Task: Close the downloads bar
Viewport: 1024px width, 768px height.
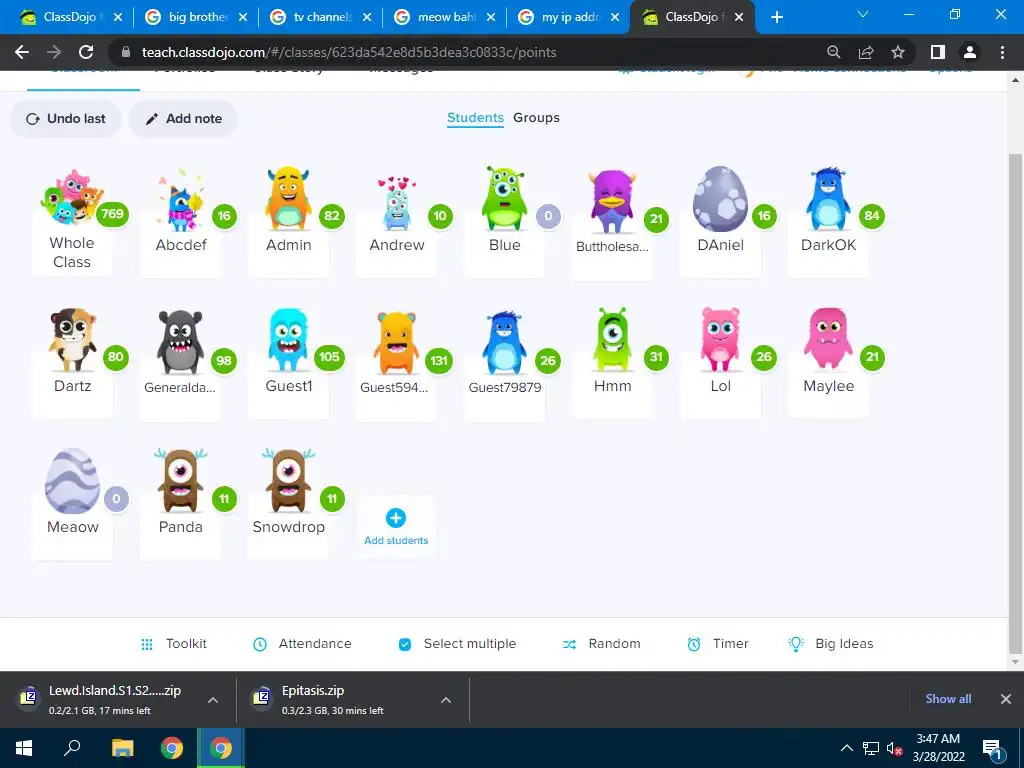Action: pos(1006,699)
